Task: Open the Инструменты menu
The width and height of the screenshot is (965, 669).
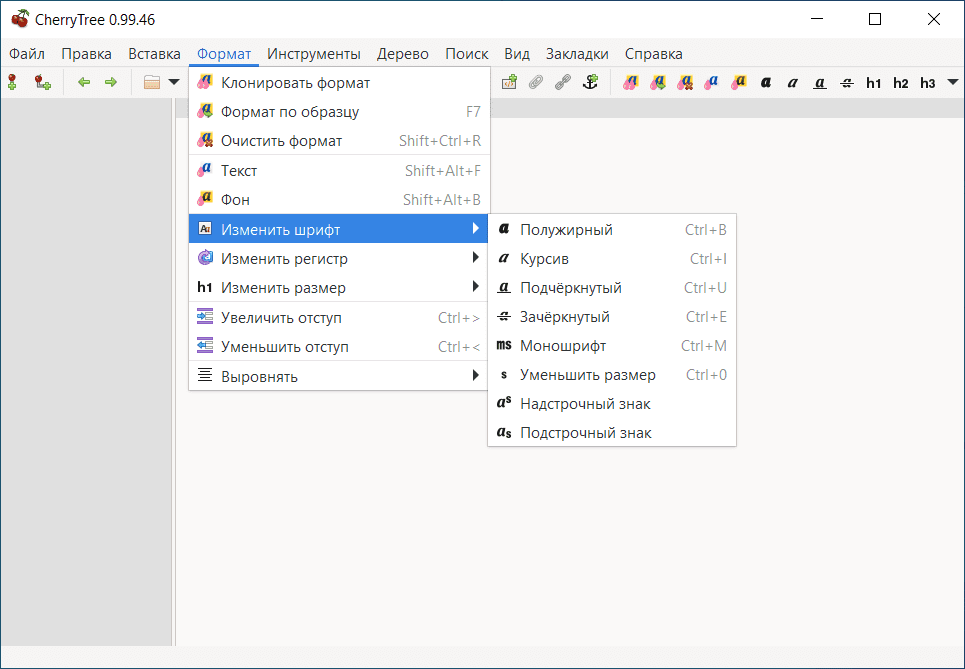Action: click(x=314, y=54)
